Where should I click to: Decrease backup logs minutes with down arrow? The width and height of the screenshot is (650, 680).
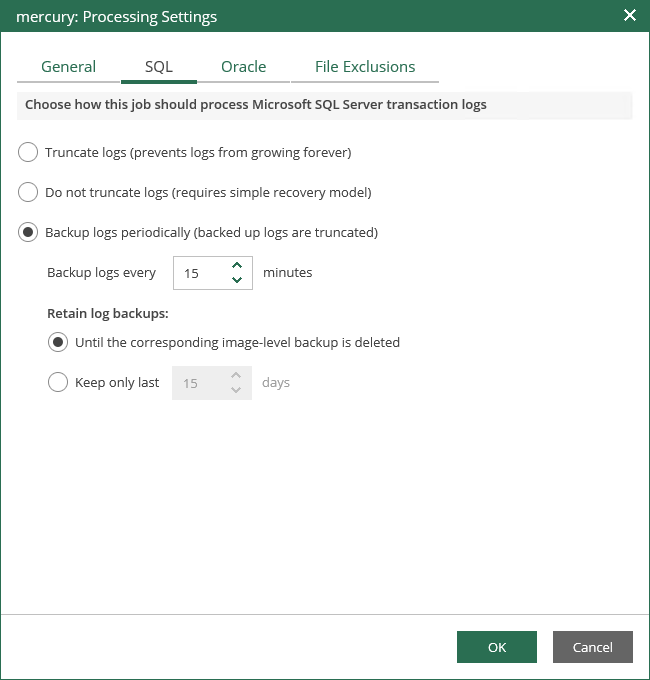(x=237, y=280)
